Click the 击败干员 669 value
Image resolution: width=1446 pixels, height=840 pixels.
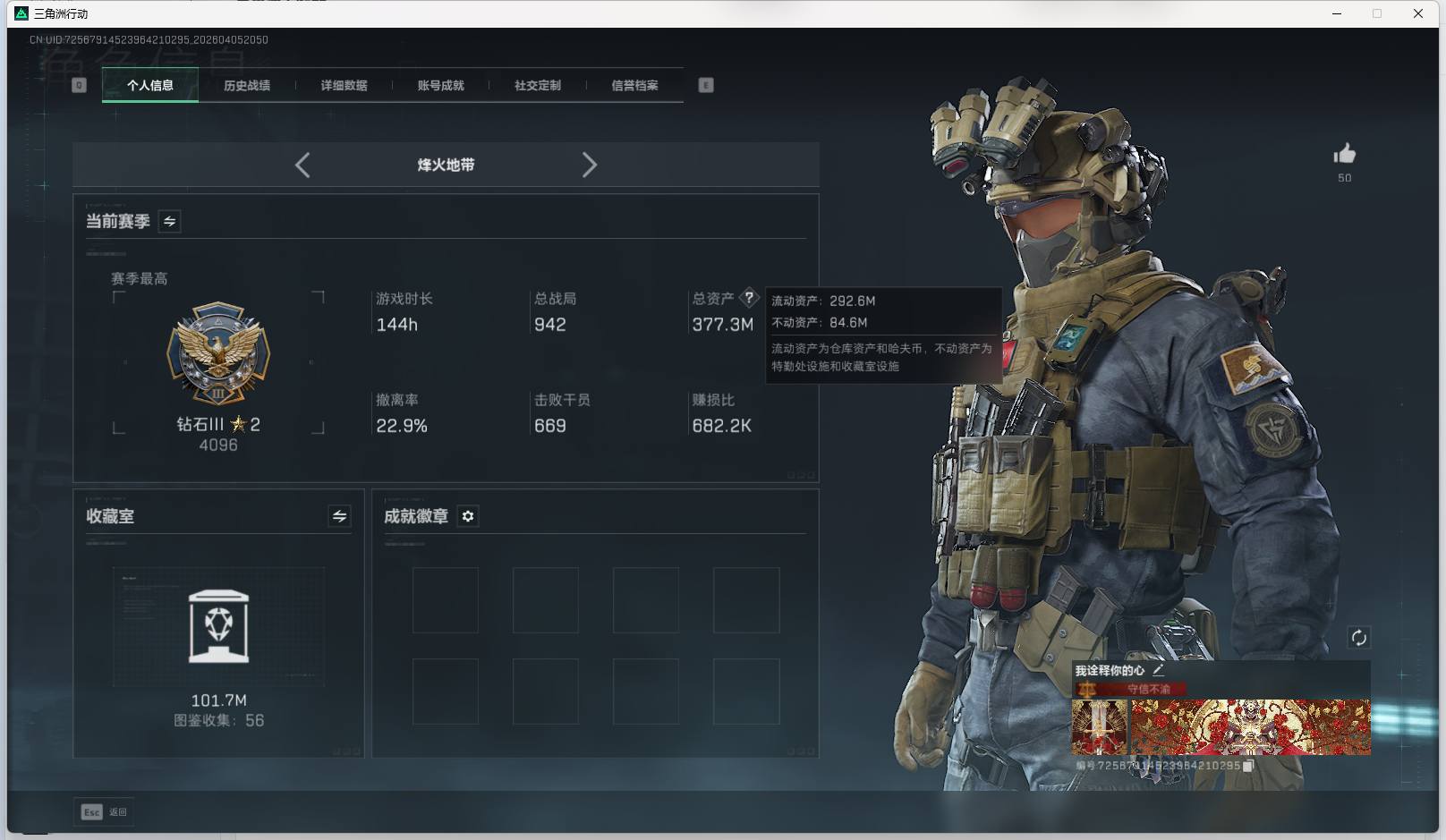click(x=549, y=426)
